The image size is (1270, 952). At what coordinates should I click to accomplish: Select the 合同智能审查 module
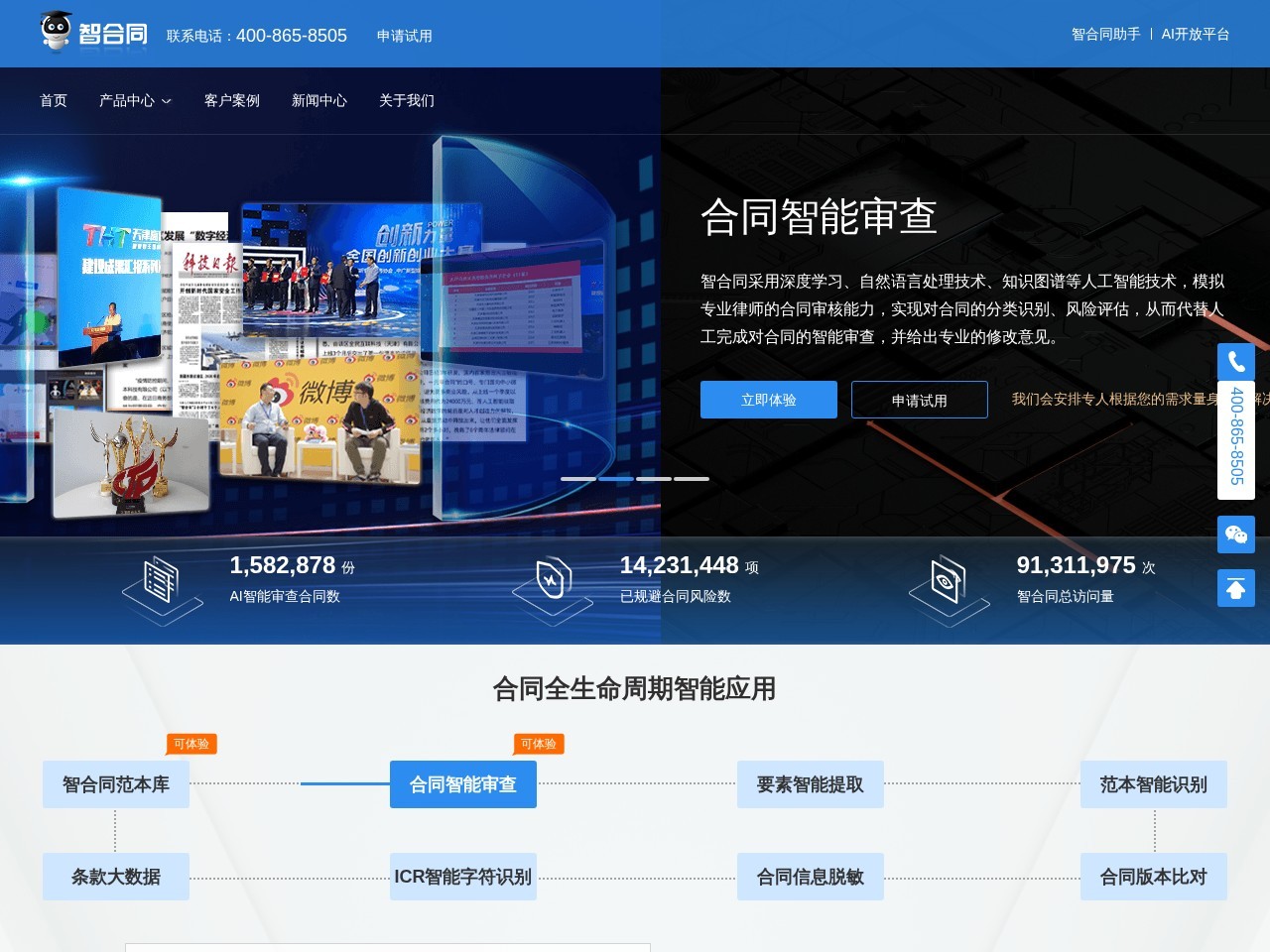463,784
